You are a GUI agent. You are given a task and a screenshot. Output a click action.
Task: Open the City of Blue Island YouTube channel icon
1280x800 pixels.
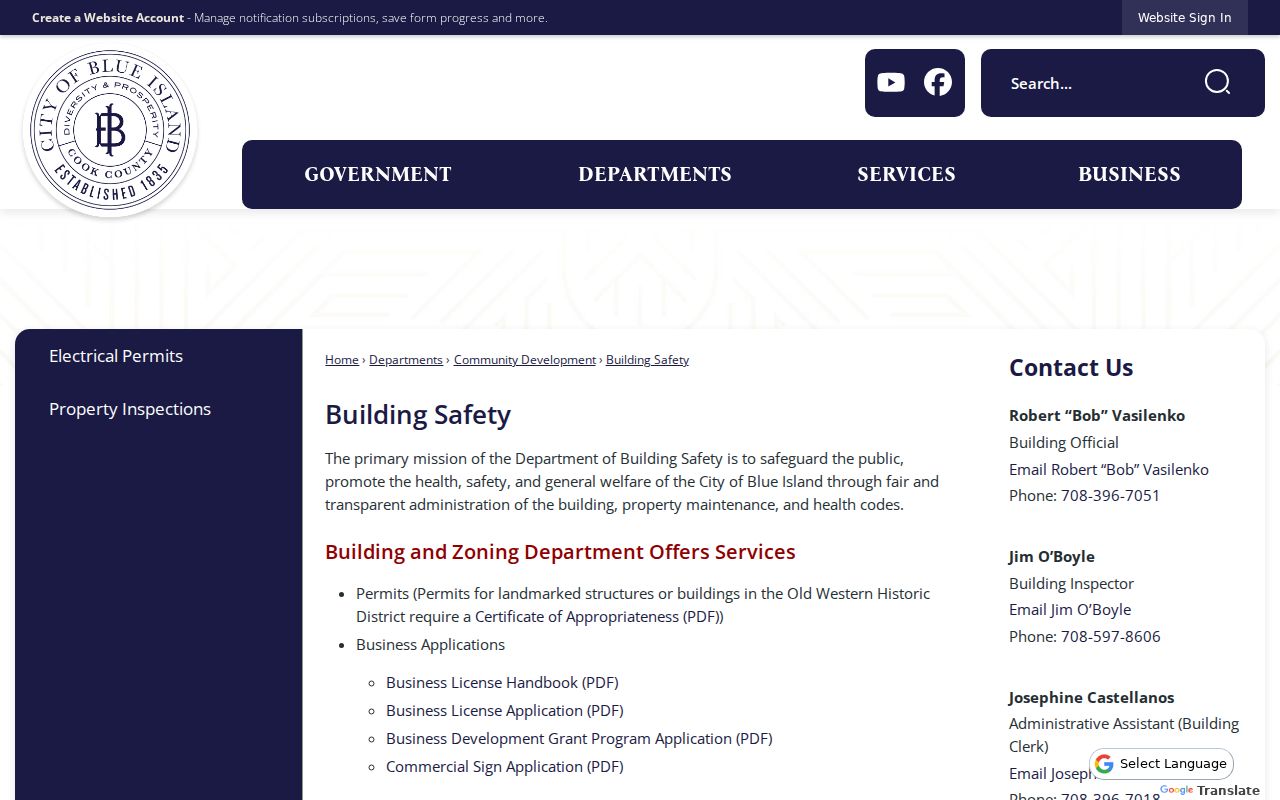[891, 83]
